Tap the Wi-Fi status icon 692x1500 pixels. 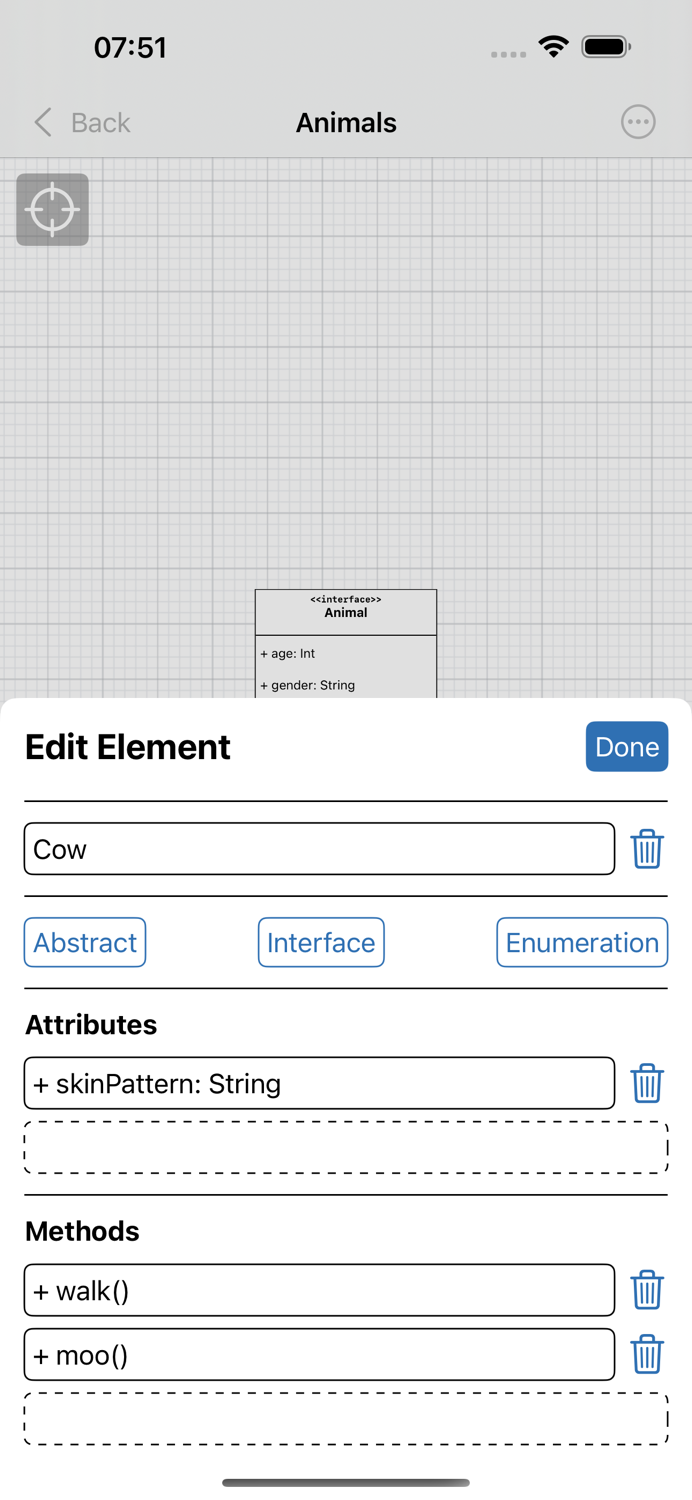pos(553,46)
